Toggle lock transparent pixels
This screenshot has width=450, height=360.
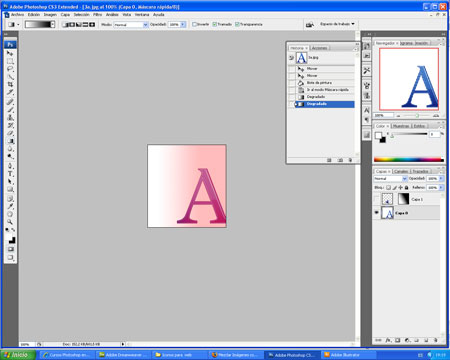click(x=388, y=188)
